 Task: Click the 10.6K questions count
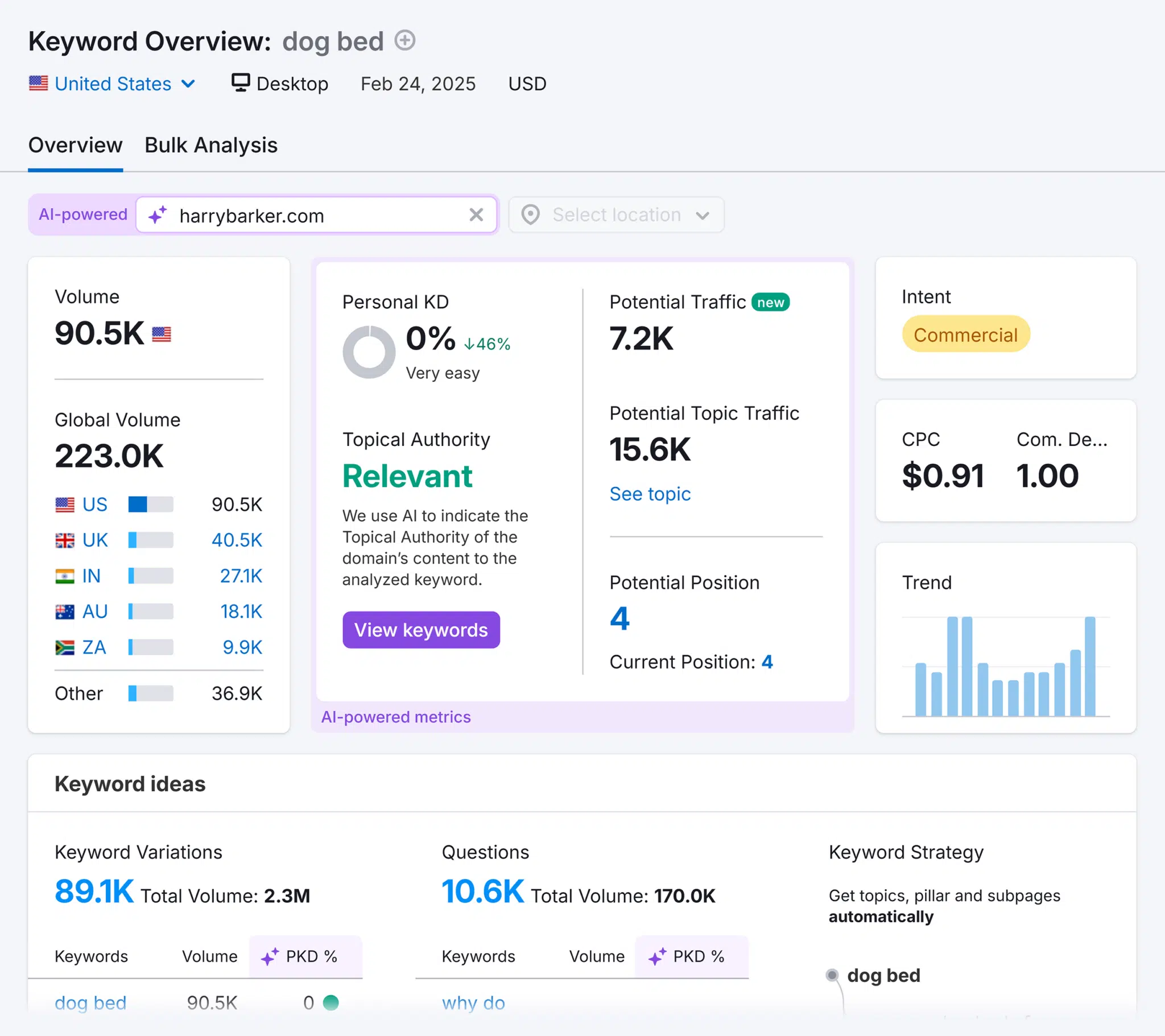[482, 891]
